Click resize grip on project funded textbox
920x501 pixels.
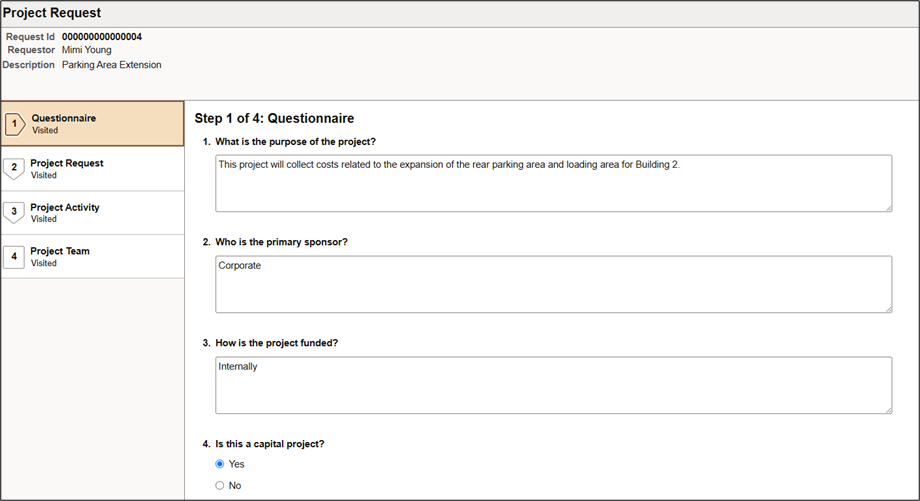click(x=887, y=409)
